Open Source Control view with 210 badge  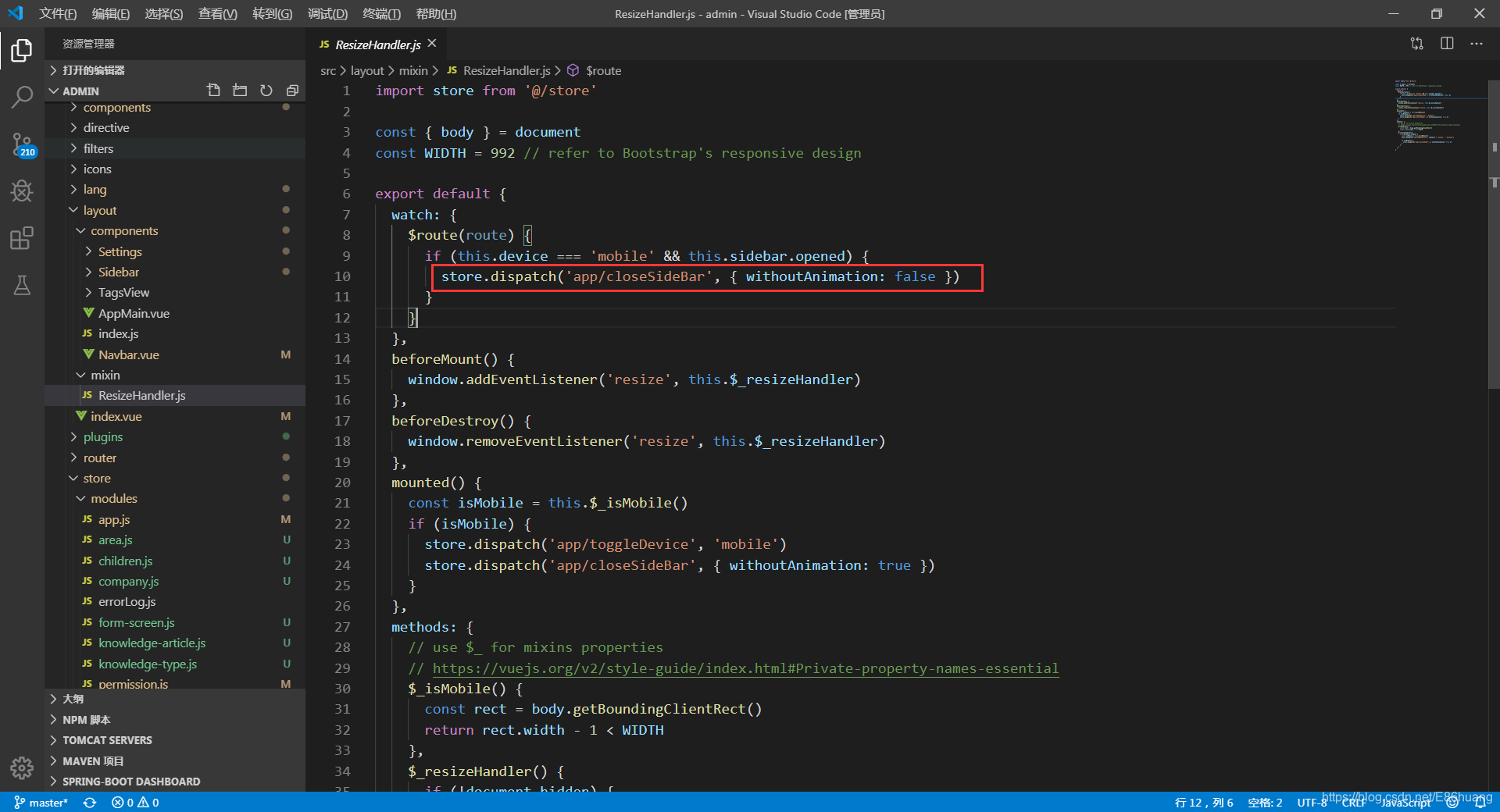[22, 144]
